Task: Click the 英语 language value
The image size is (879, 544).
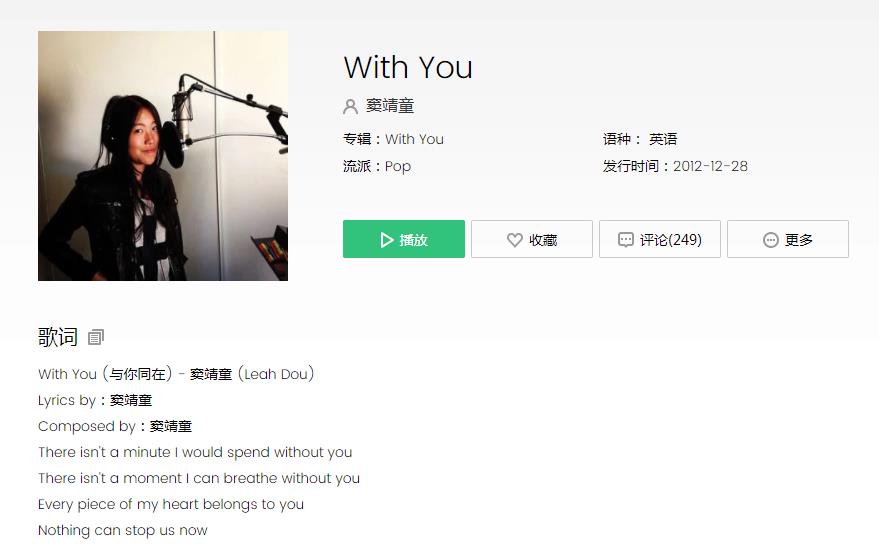Action: 663,139
